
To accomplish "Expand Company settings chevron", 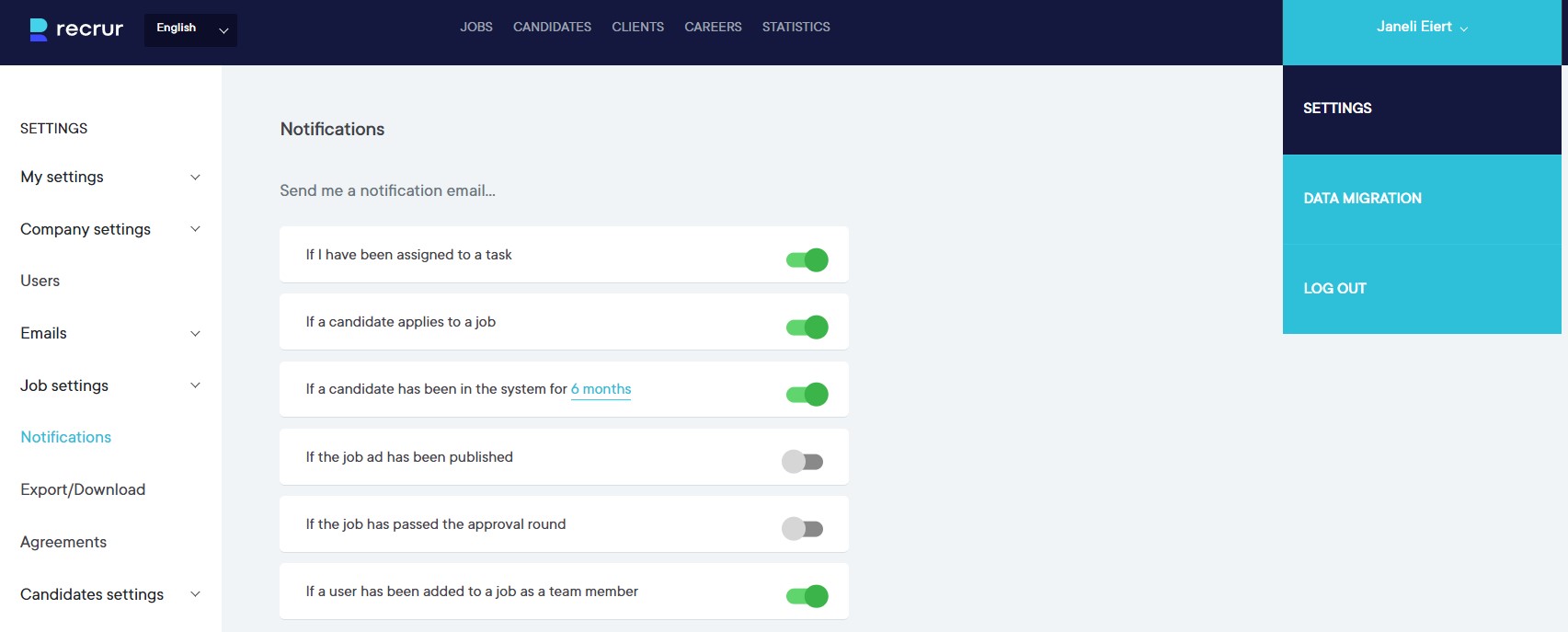I will (195, 229).
